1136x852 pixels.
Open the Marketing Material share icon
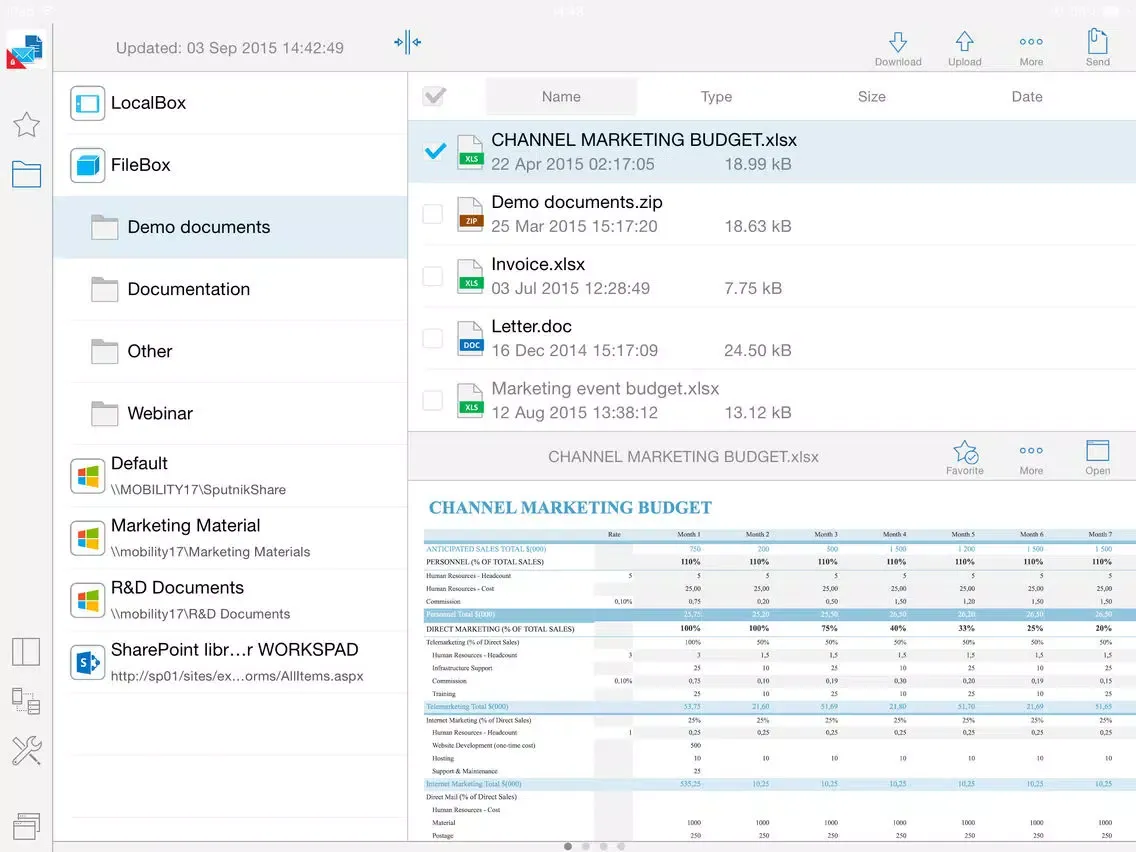pyautogui.click(x=88, y=538)
